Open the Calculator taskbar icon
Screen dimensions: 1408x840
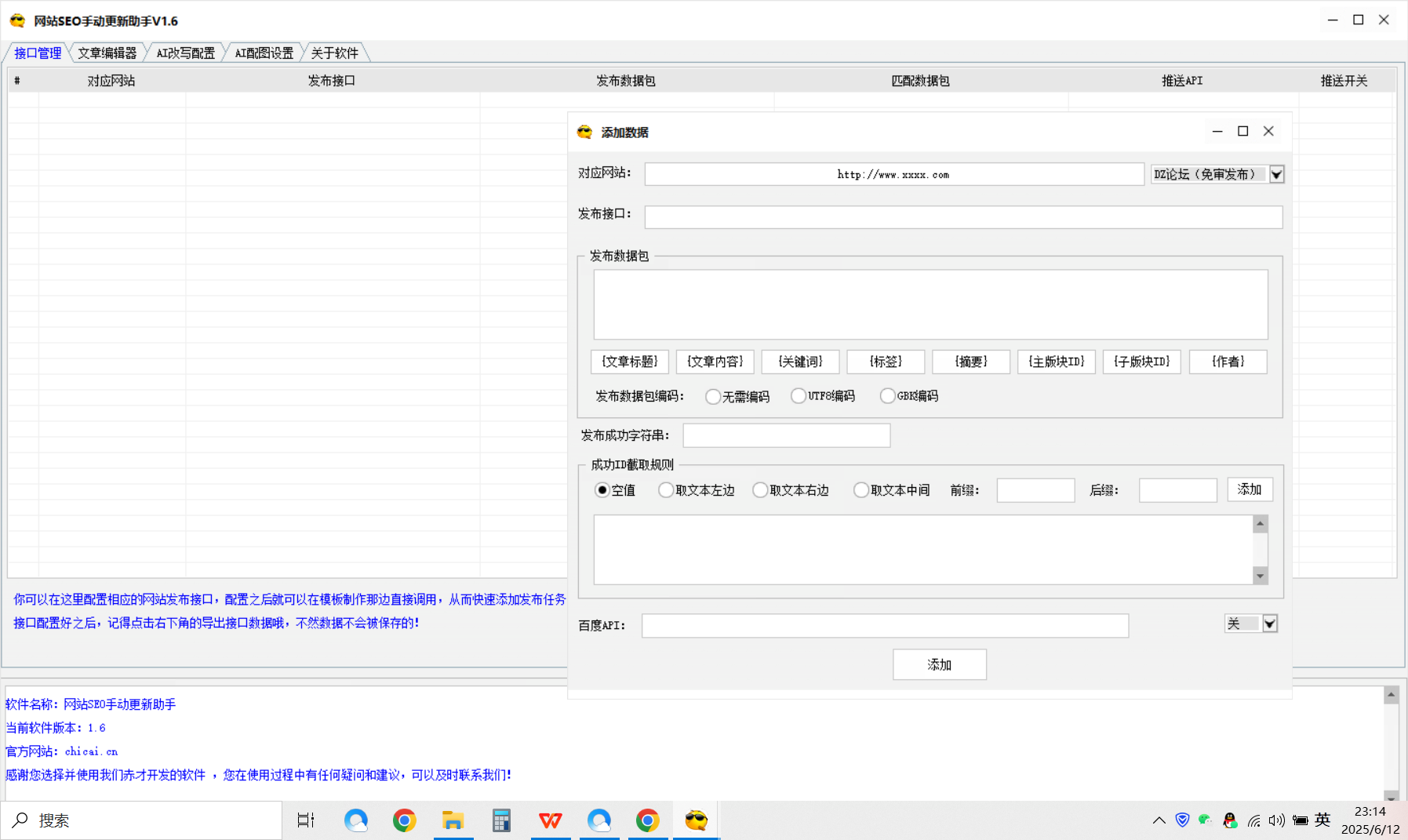(501, 820)
